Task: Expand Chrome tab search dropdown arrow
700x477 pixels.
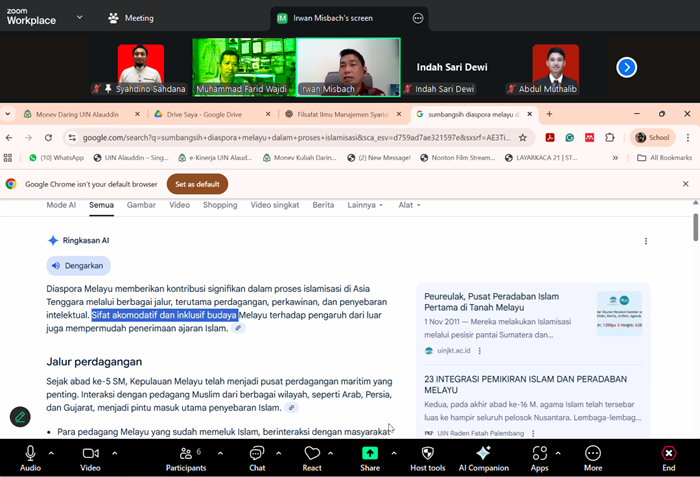Action: pyautogui.click(x=8, y=114)
